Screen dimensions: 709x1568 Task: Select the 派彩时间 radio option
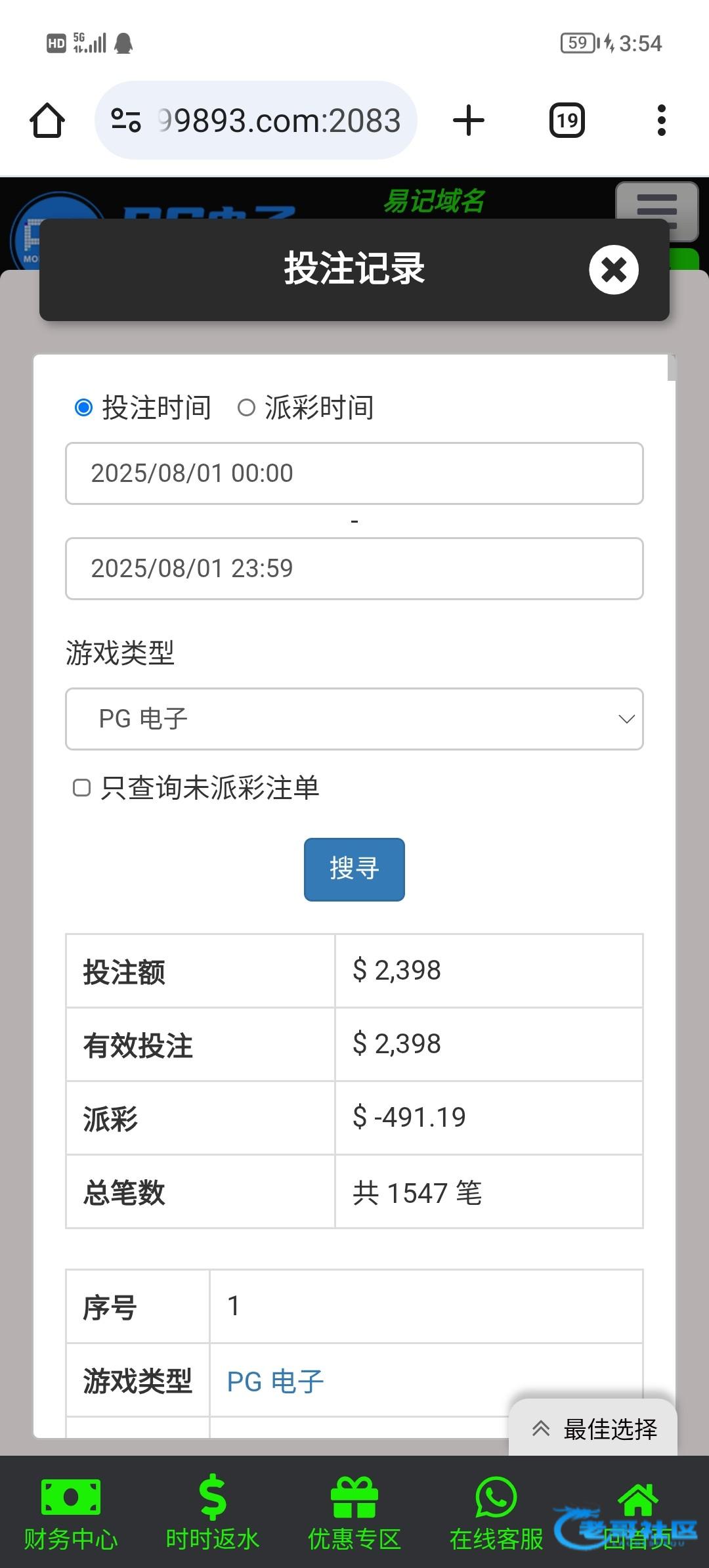point(246,408)
